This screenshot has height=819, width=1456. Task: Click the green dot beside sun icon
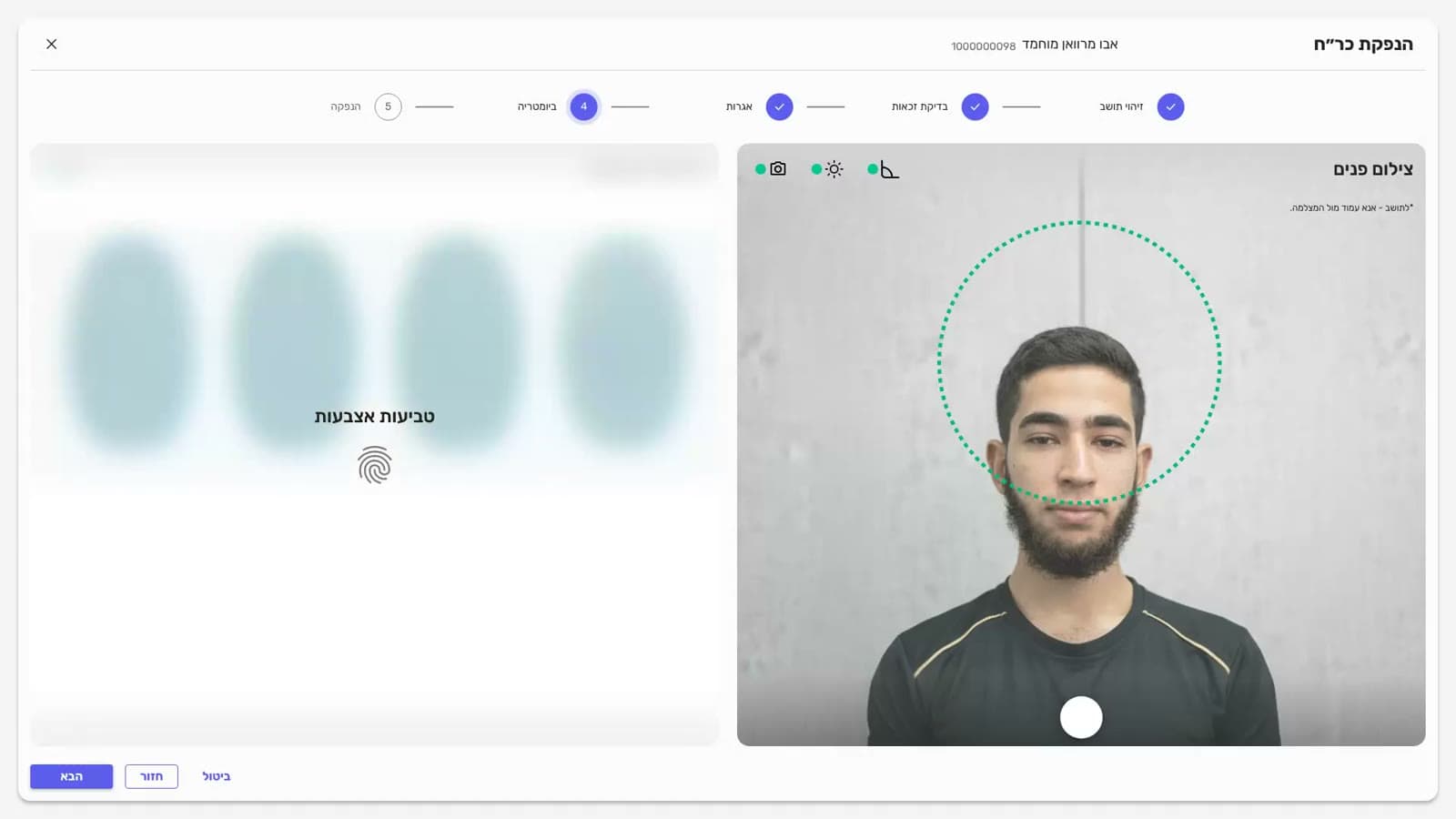pos(816,169)
